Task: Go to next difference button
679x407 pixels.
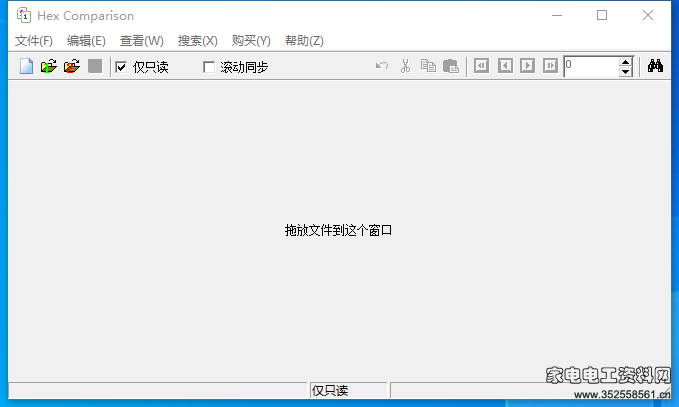Action: (527, 66)
